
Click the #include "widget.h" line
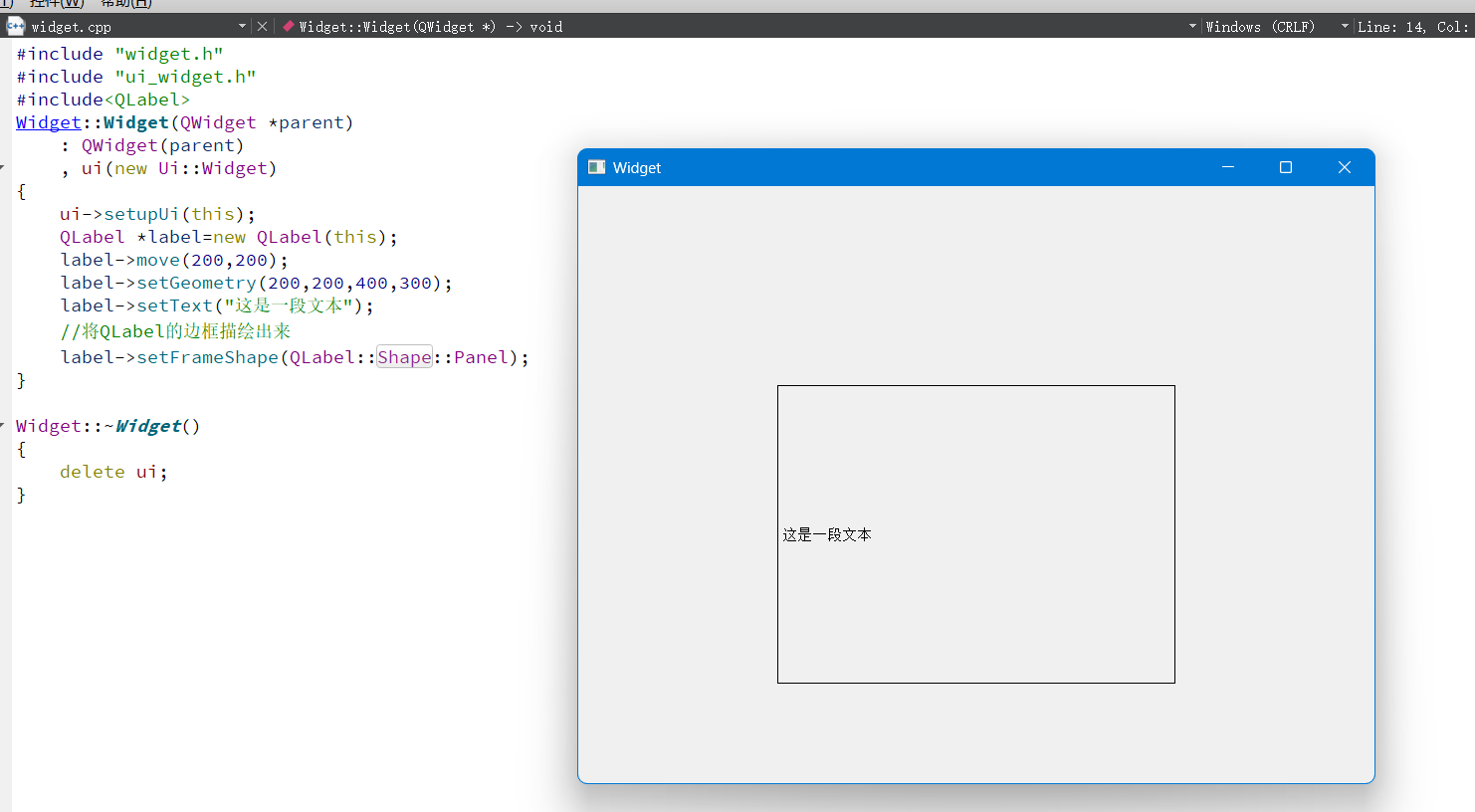(119, 54)
